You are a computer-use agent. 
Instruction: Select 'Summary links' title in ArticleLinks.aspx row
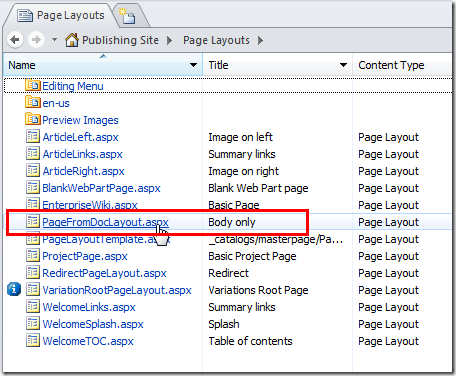coord(242,154)
